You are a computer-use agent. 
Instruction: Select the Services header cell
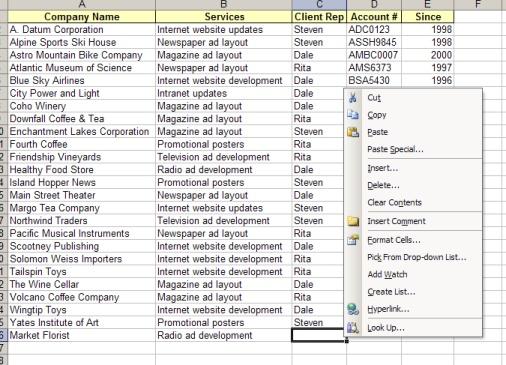(x=224, y=17)
